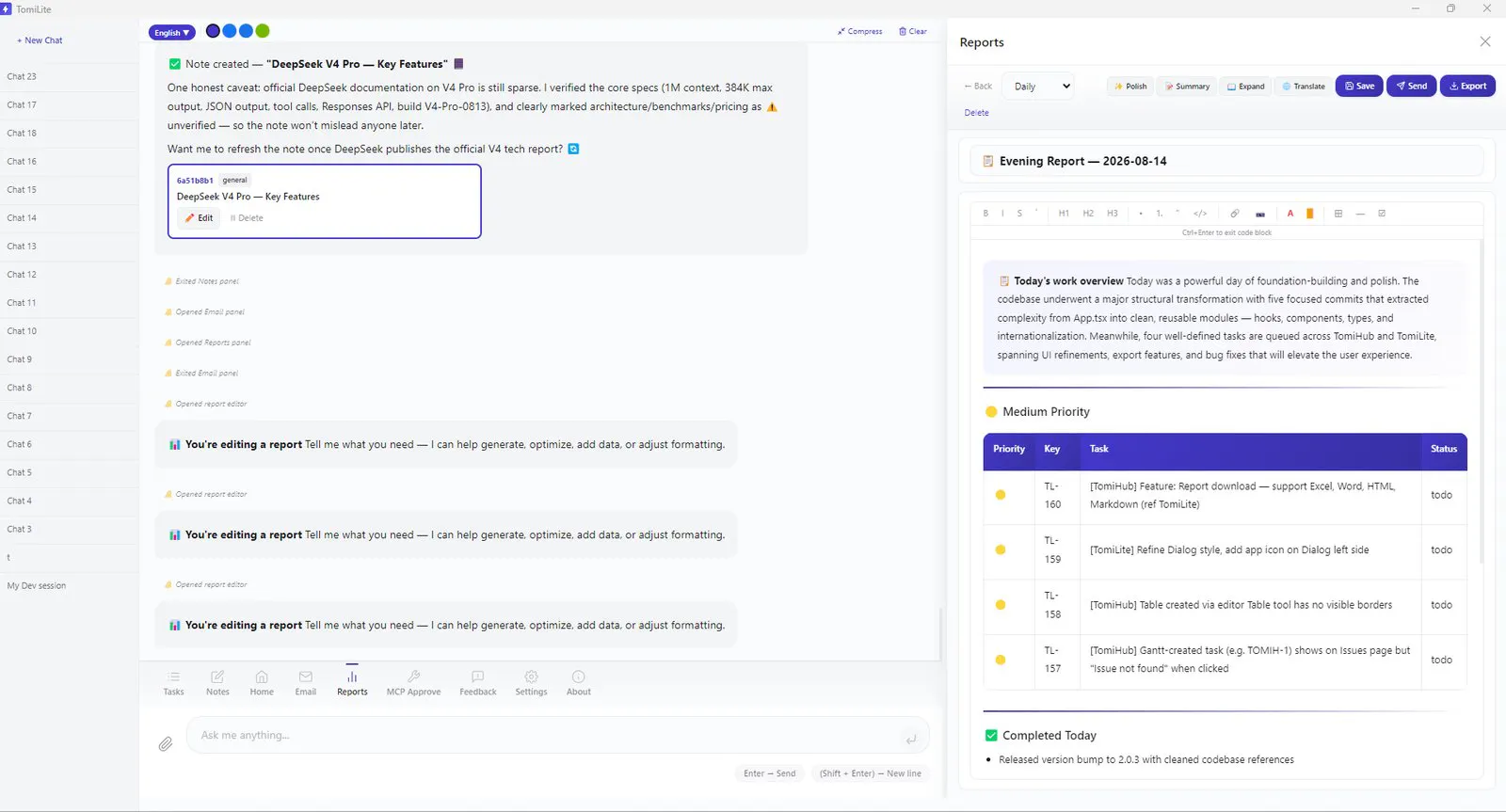Open the About panel
The height and width of the screenshot is (812, 1506).
click(579, 683)
